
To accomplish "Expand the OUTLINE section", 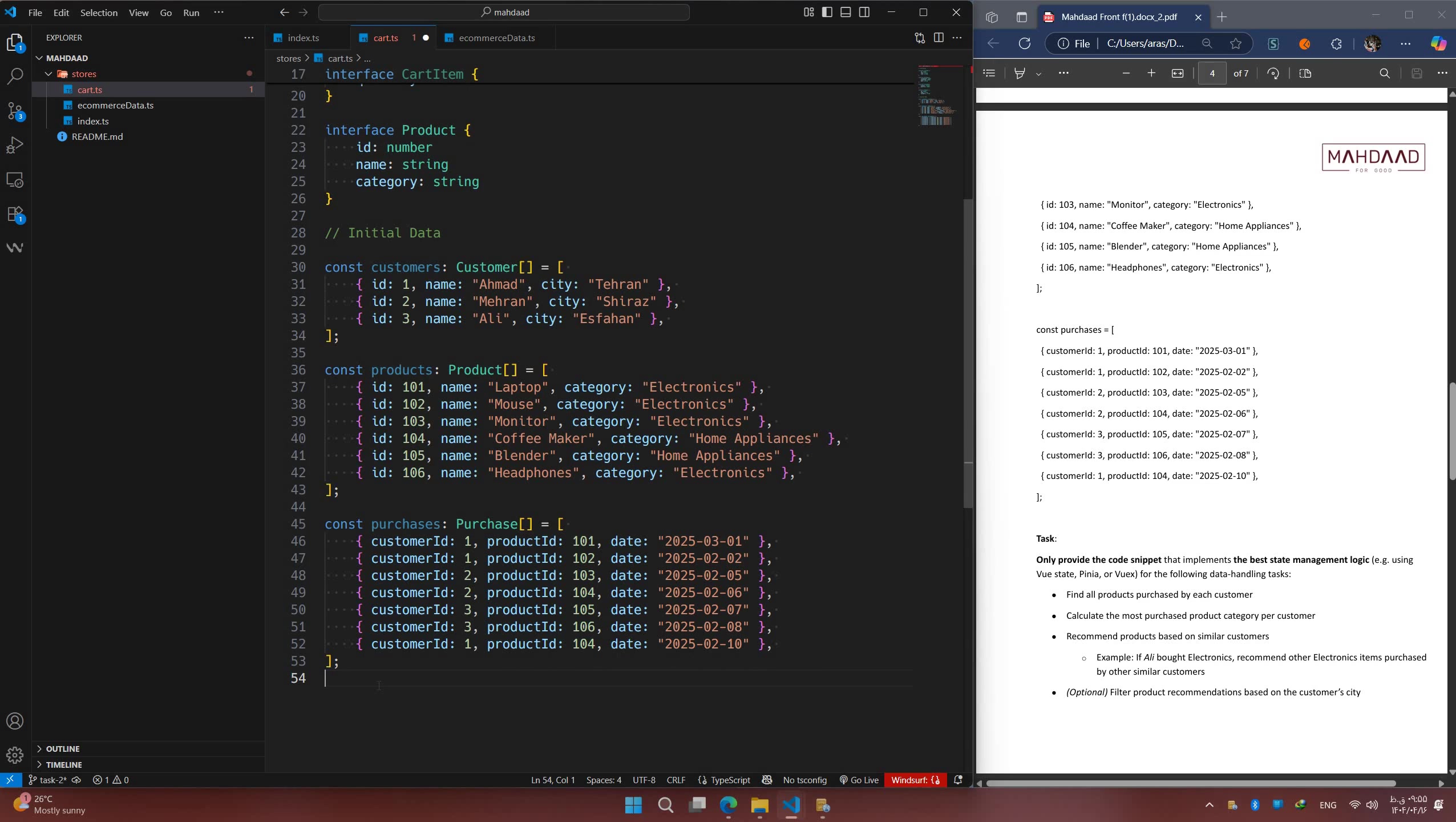I will click(x=63, y=748).
